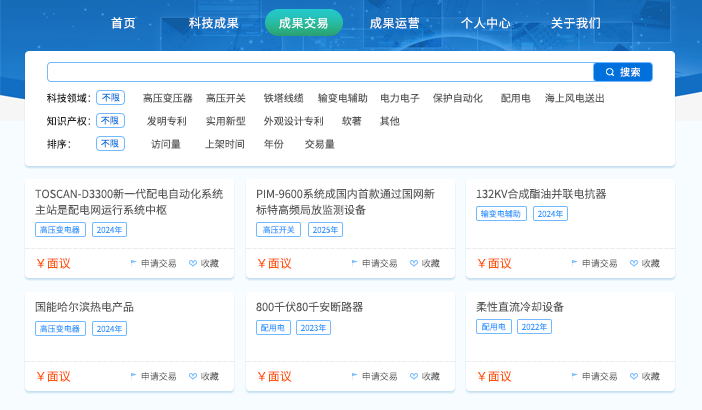Focus the search input field
This screenshot has width=702, height=410.
click(x=321, y=72)
